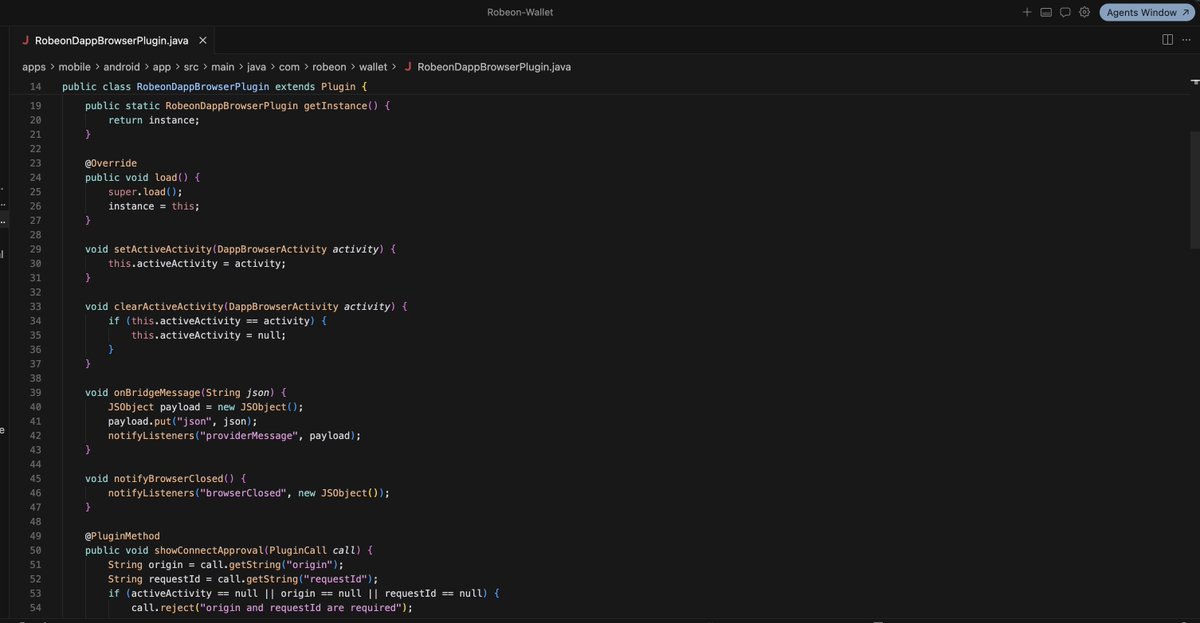Screen dimensions: 1200x623
Task: Click line number 28 in the gutter
Action: pyautogui.click(x=35, y=235)
